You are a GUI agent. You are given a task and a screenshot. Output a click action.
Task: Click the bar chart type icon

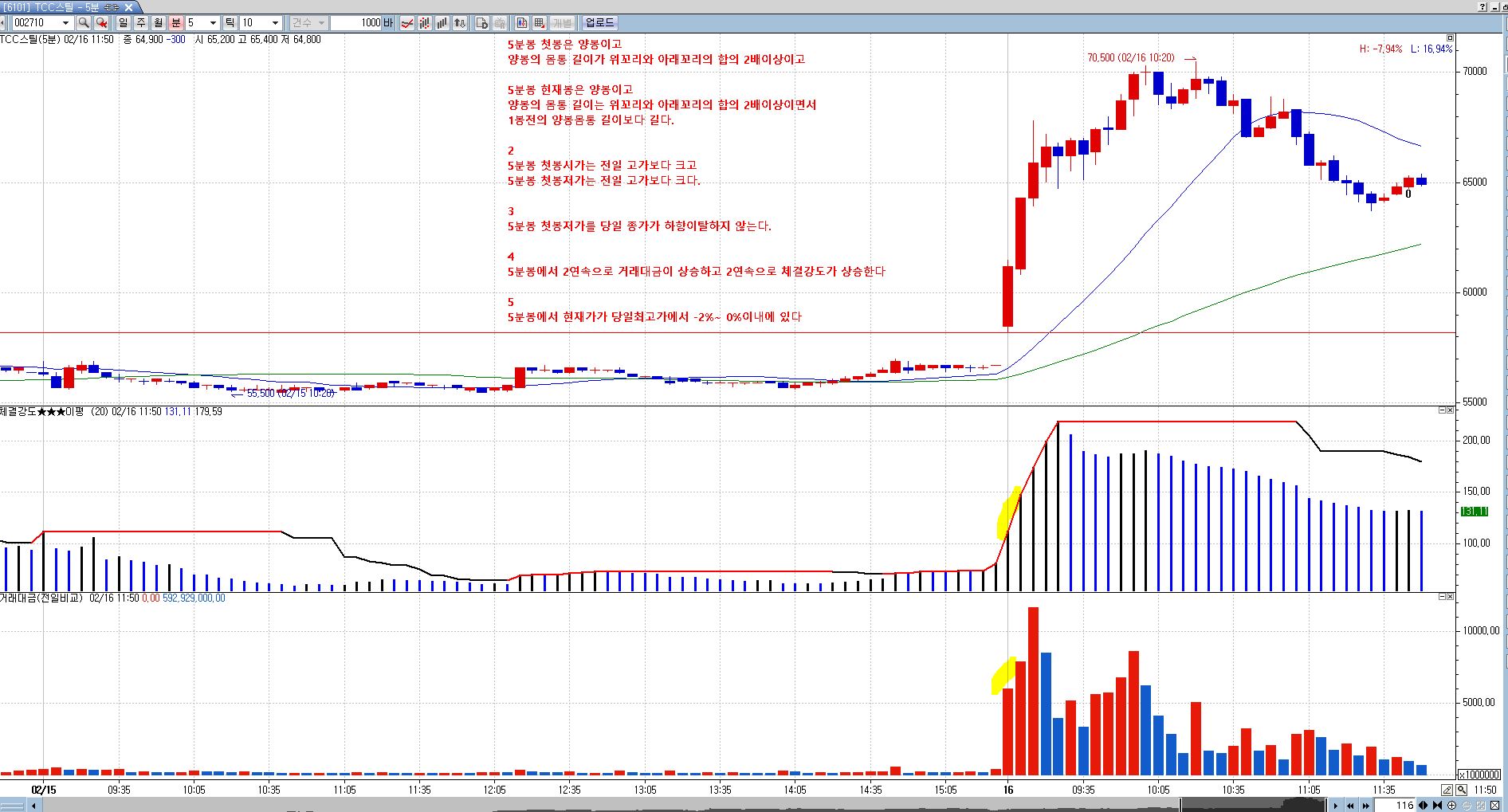tap(442, 23)
